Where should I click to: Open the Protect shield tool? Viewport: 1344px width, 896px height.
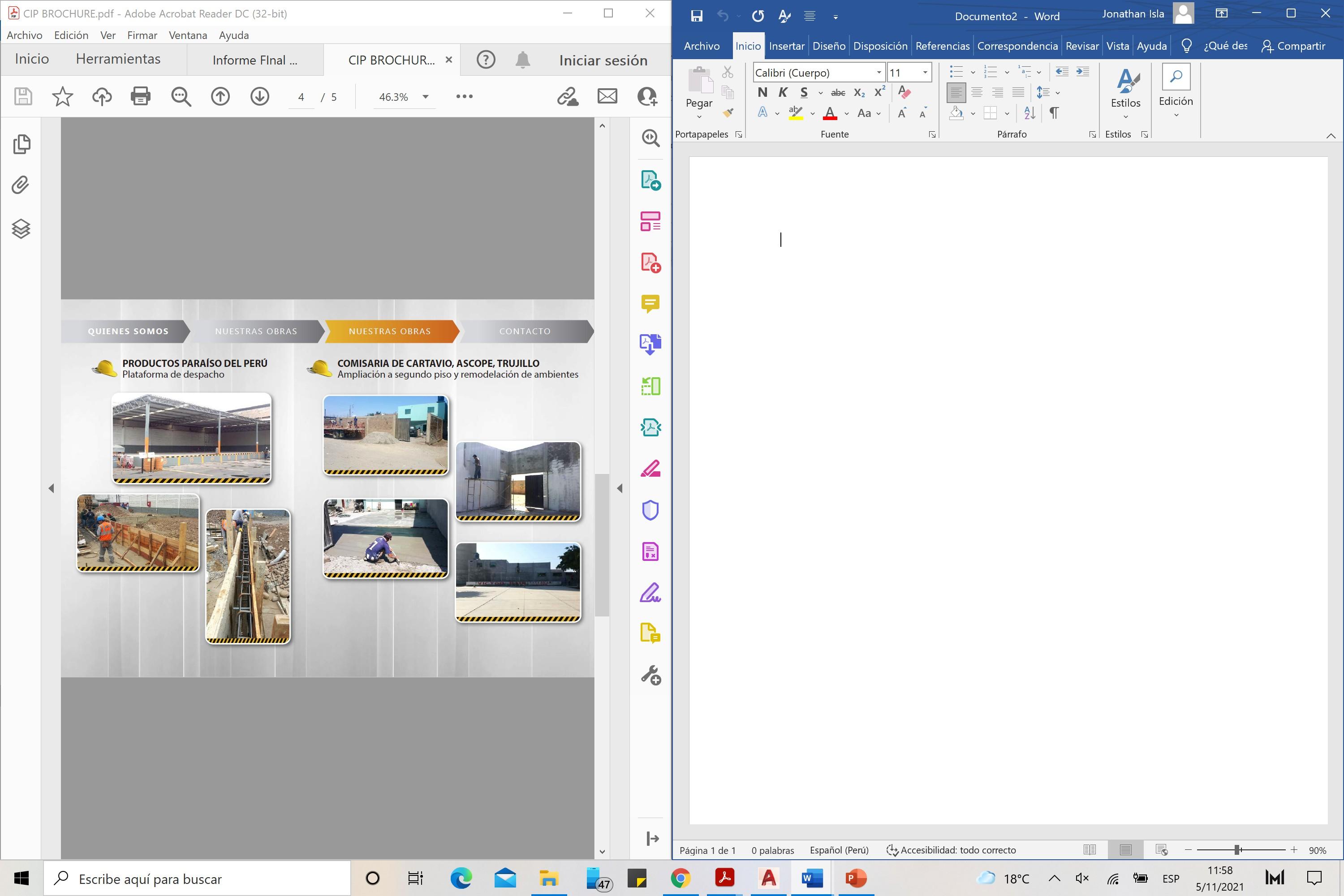650,510
